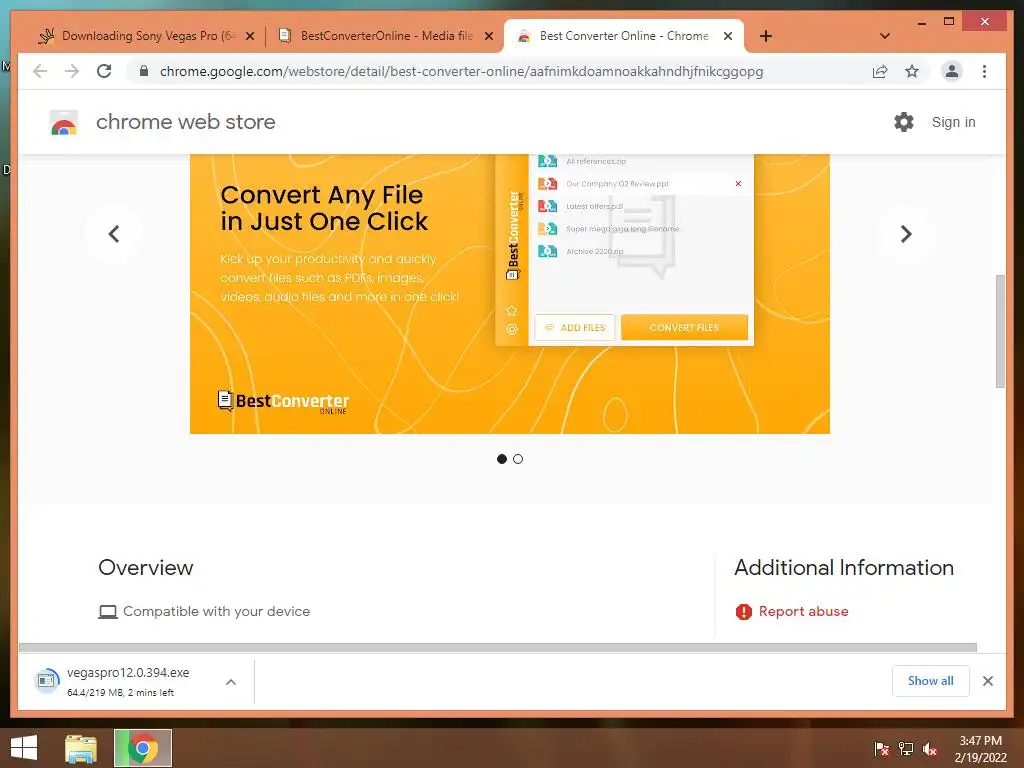Viewport: 1024px width, 768px height.
Task: Click the vegaspro download file icon
Action: tap(46, 681)
